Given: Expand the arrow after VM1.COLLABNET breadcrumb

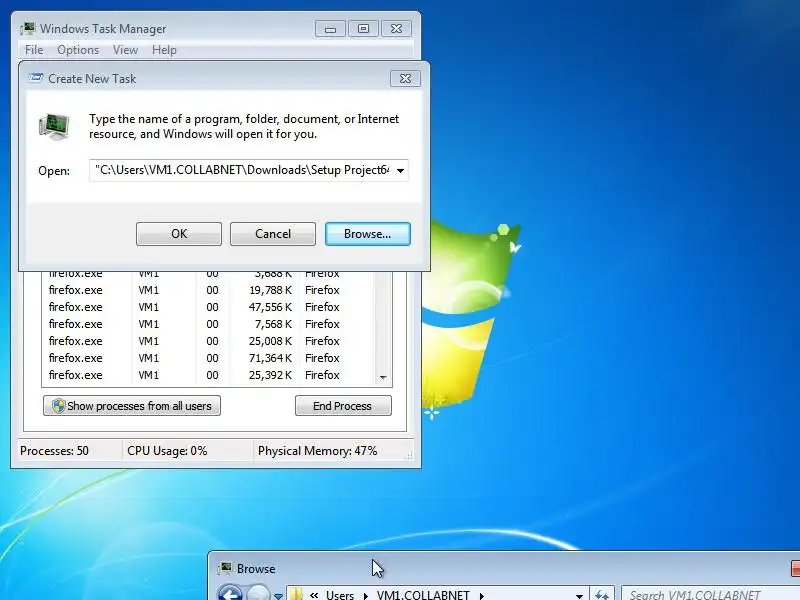Looking at the screenshot, I should click(481, 595).
